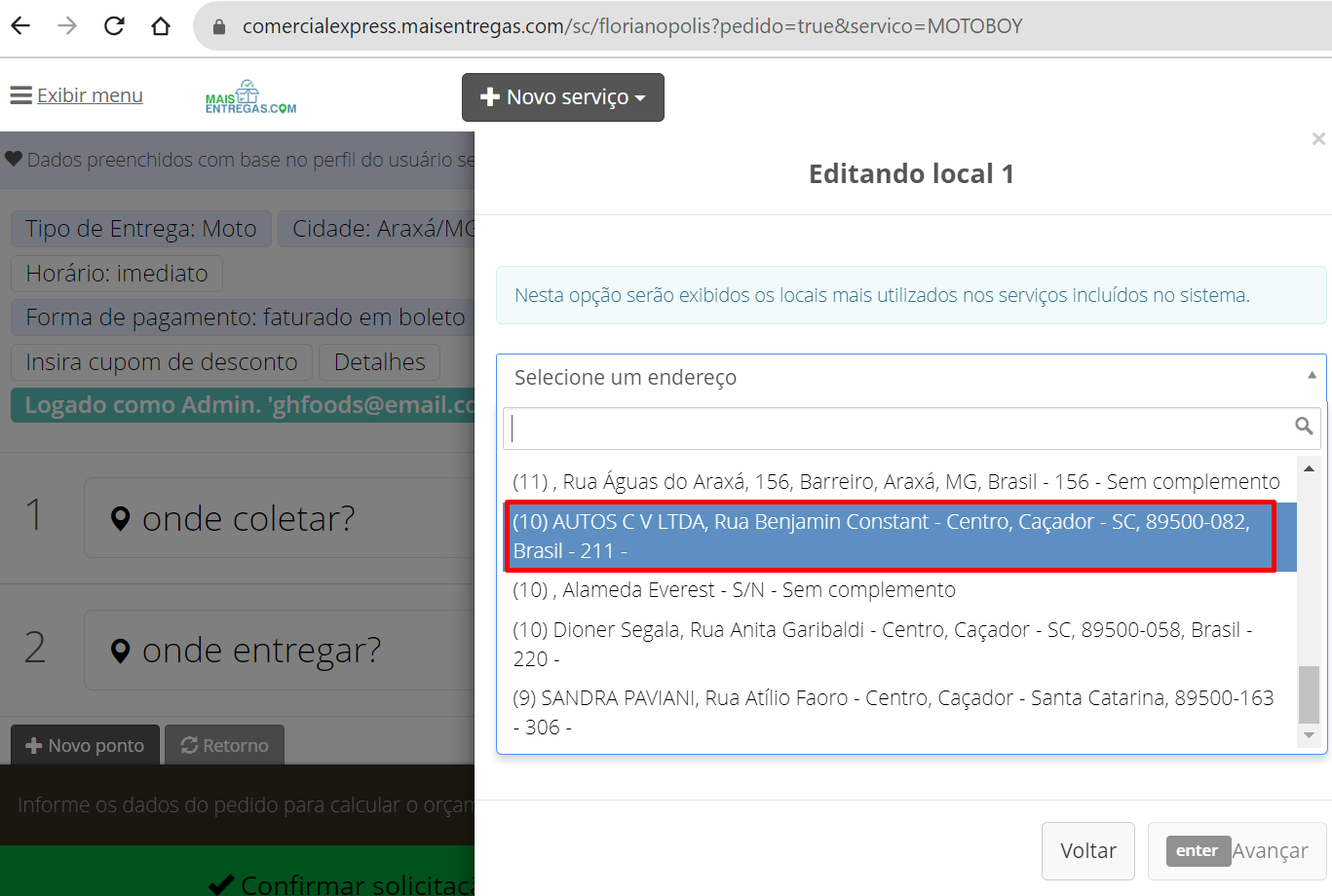Click the Novo ponto button

[x=85, y=745]
